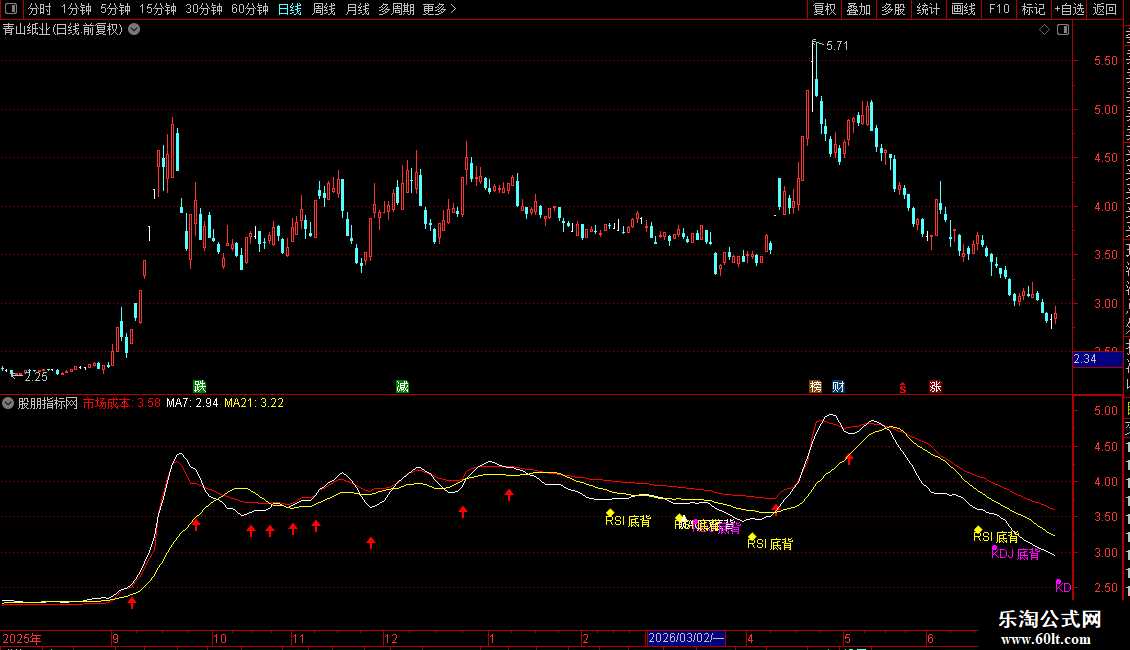Open the 统计 statistics tool

pyautogui.click(x=927, y=9)
